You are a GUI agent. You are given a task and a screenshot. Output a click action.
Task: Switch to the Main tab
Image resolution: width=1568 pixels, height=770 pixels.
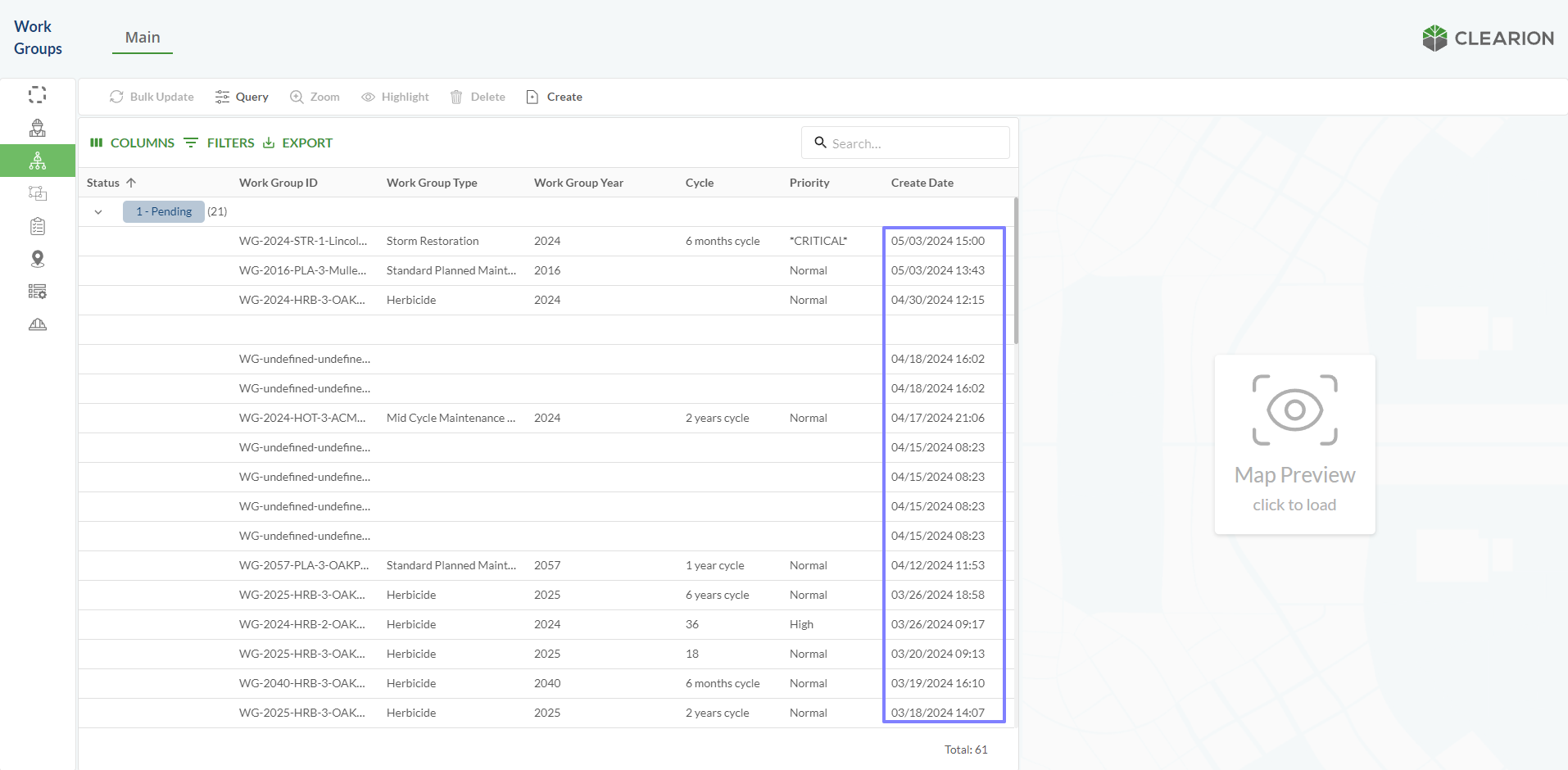(143, 38)
